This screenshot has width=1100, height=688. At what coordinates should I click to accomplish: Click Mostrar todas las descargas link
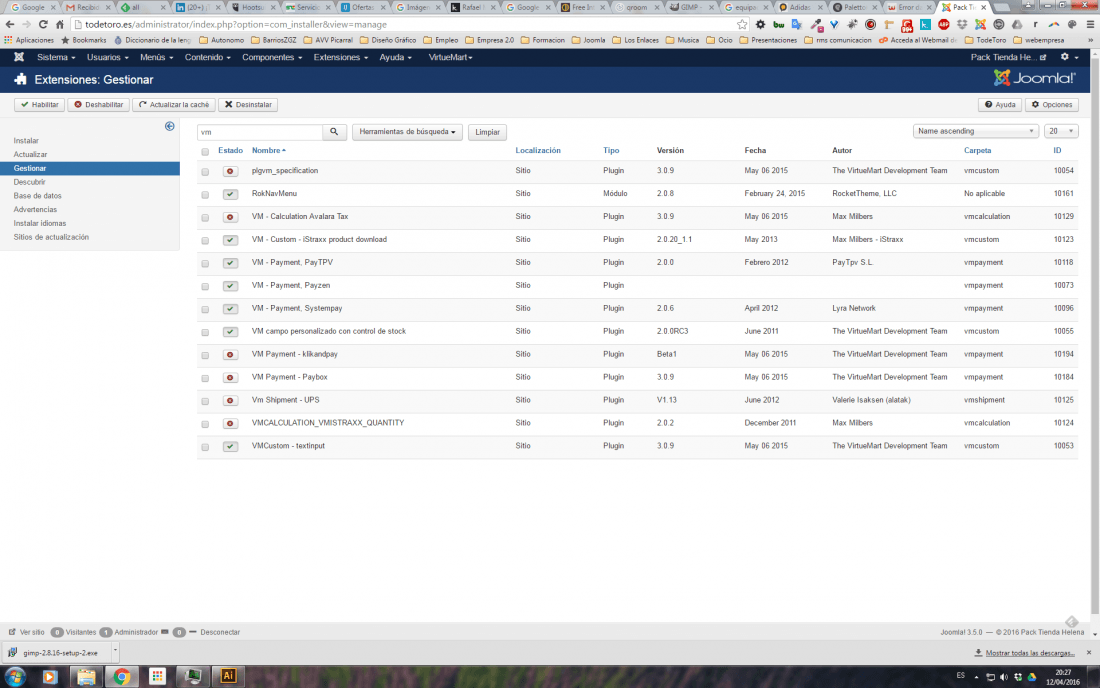pos(1030,653)
